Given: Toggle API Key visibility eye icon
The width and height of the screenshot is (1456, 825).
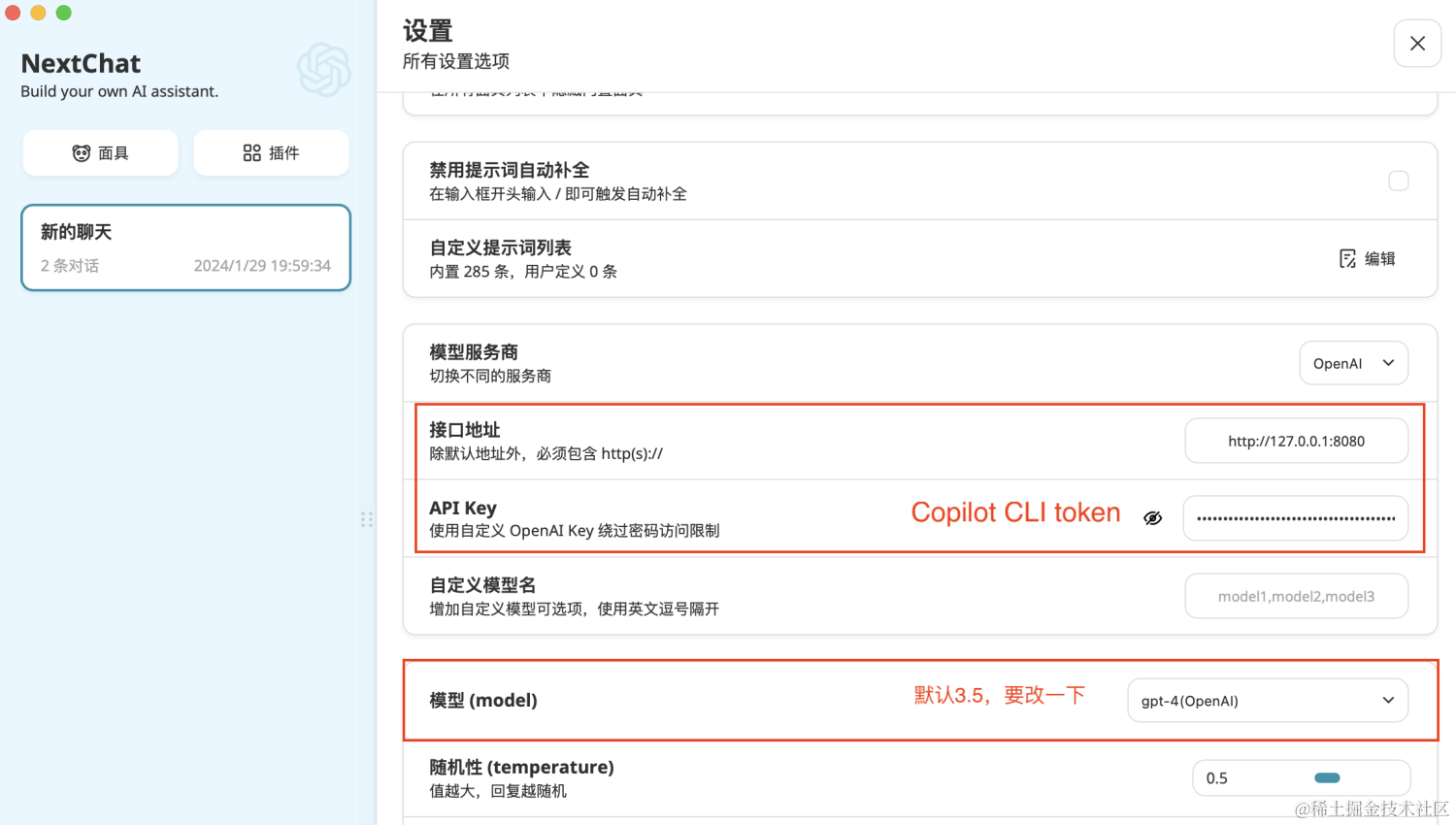Looking at the screenshot, I should coord(1153,518).
